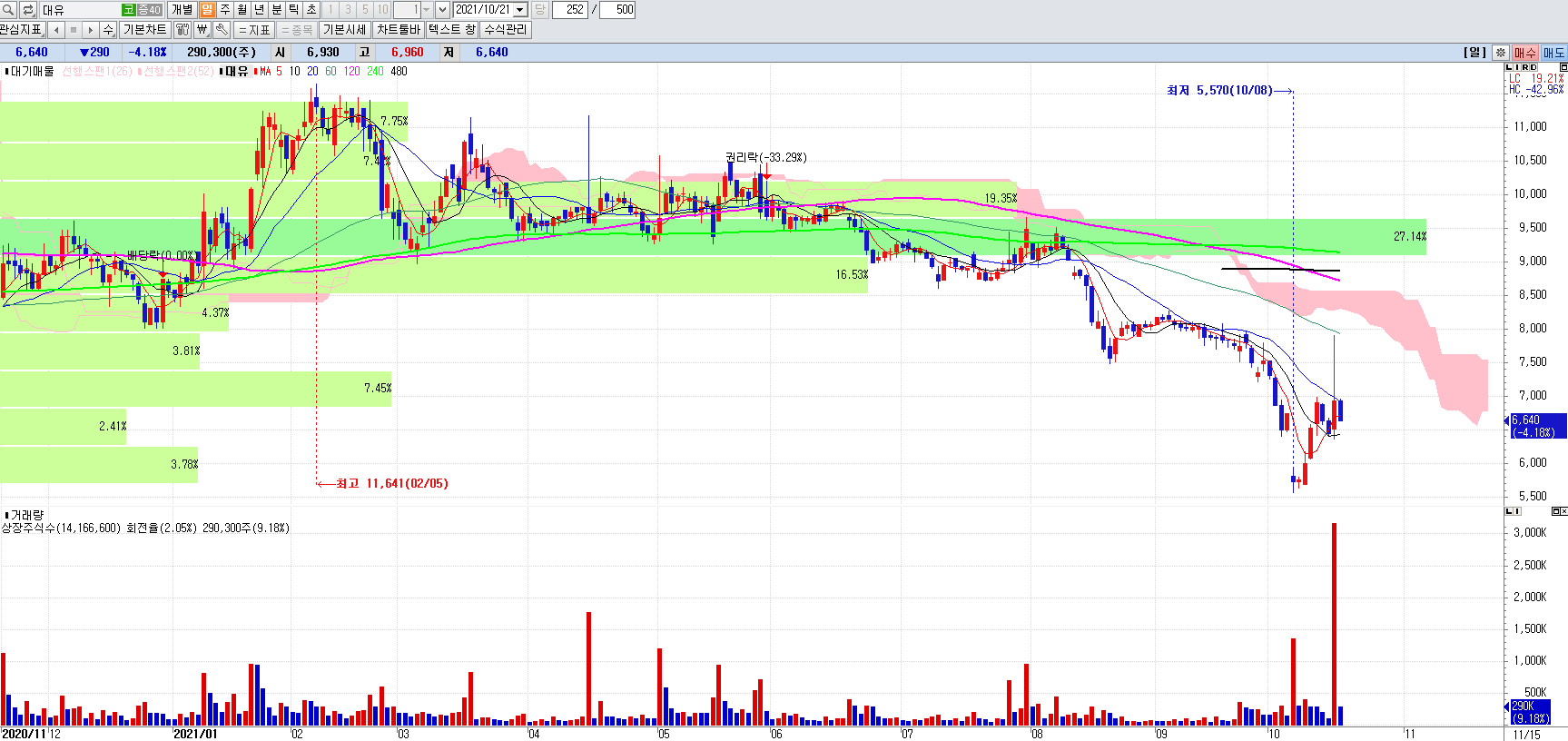The width and height of the screenshot is (1568, 741).
Task: Open the =종목 stock items menu
Action: click(297, 29)
